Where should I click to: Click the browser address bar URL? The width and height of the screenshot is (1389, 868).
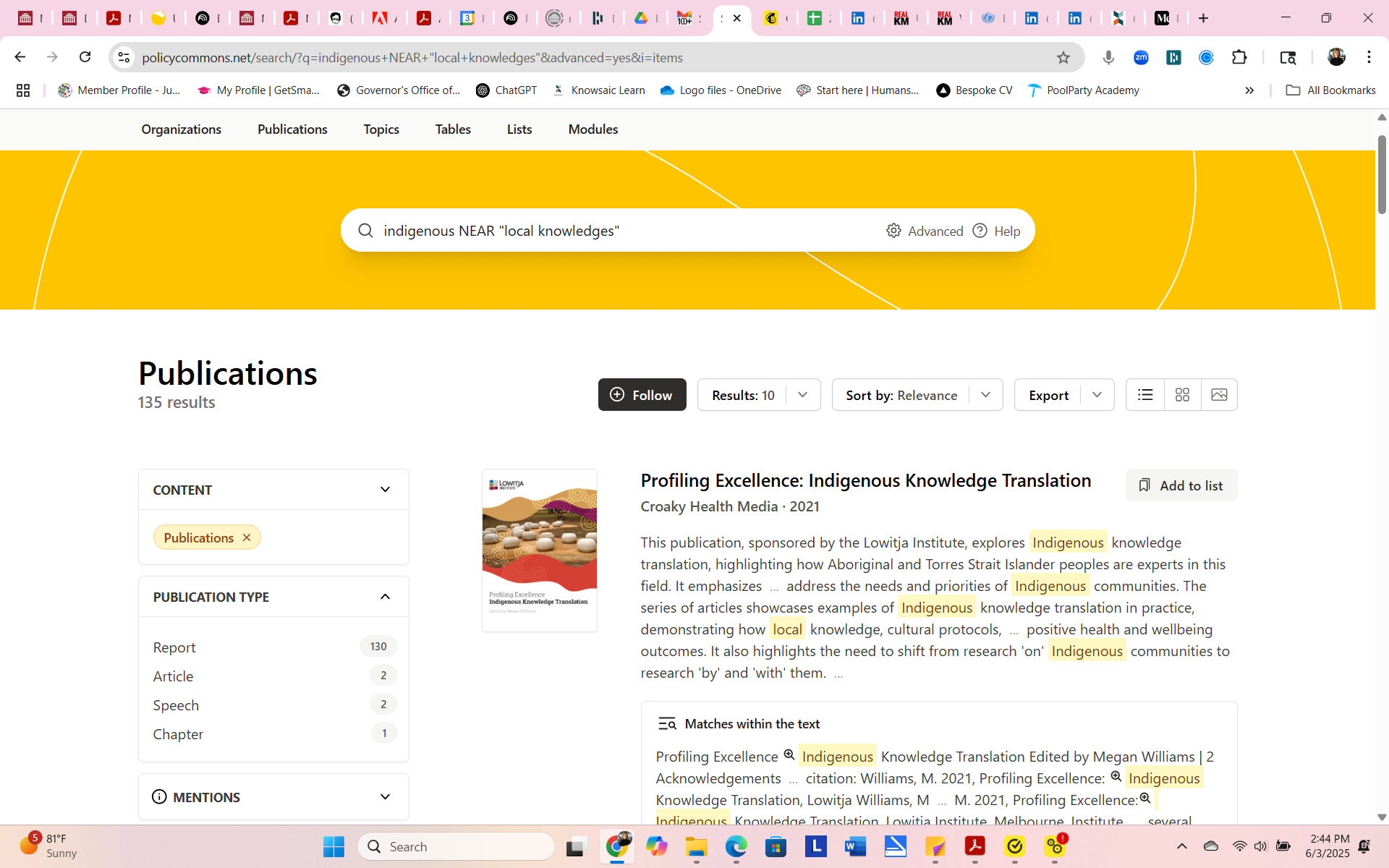[x=412, y=57]
